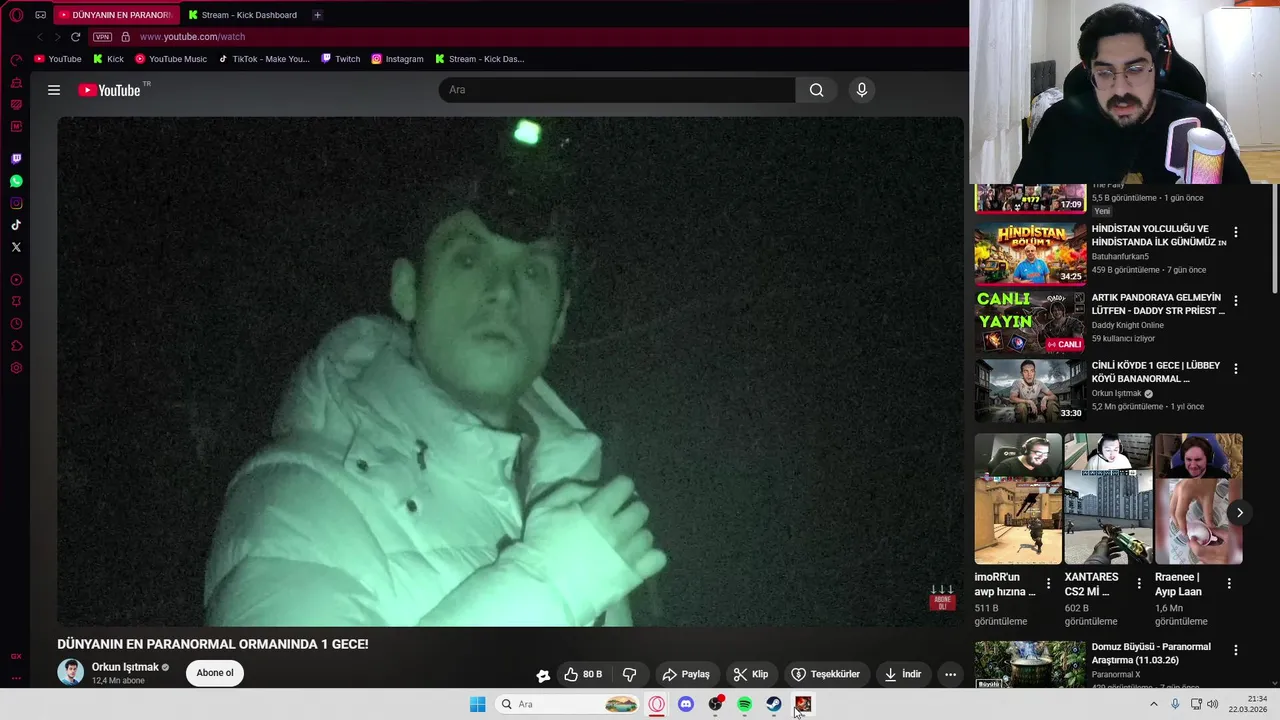
Task: Open the TikTok bookmark
Action: [265, 59]
